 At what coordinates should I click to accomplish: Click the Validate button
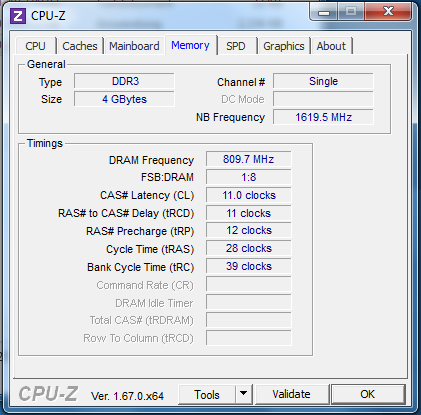[x=292, y=394]
